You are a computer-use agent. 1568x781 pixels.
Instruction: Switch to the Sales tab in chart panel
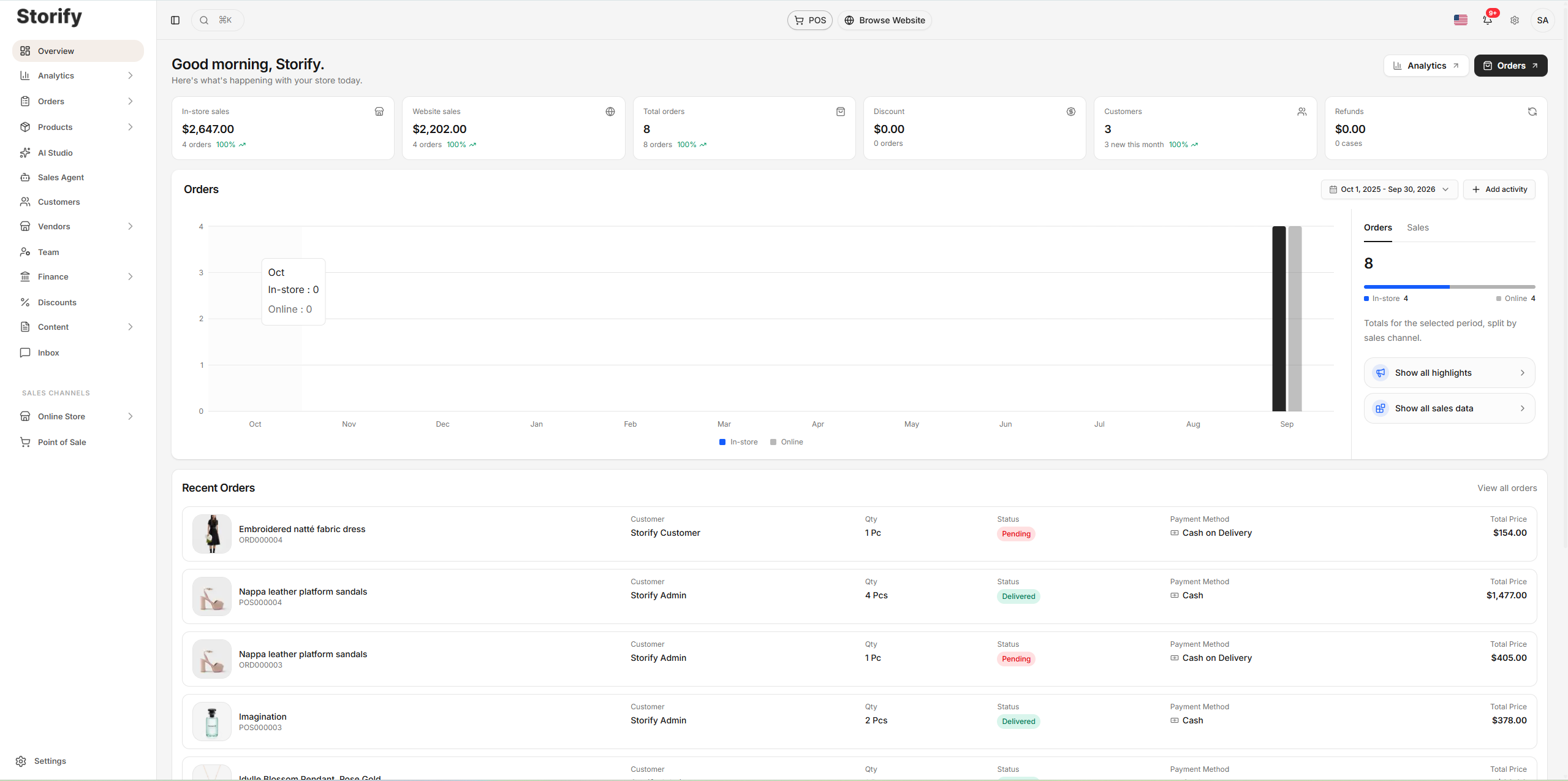[x=1418, y=227]
